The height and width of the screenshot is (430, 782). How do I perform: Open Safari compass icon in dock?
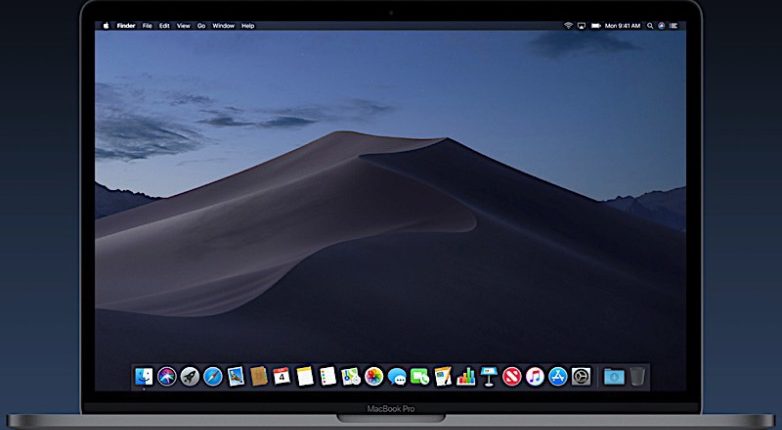(x=213, y=376)
